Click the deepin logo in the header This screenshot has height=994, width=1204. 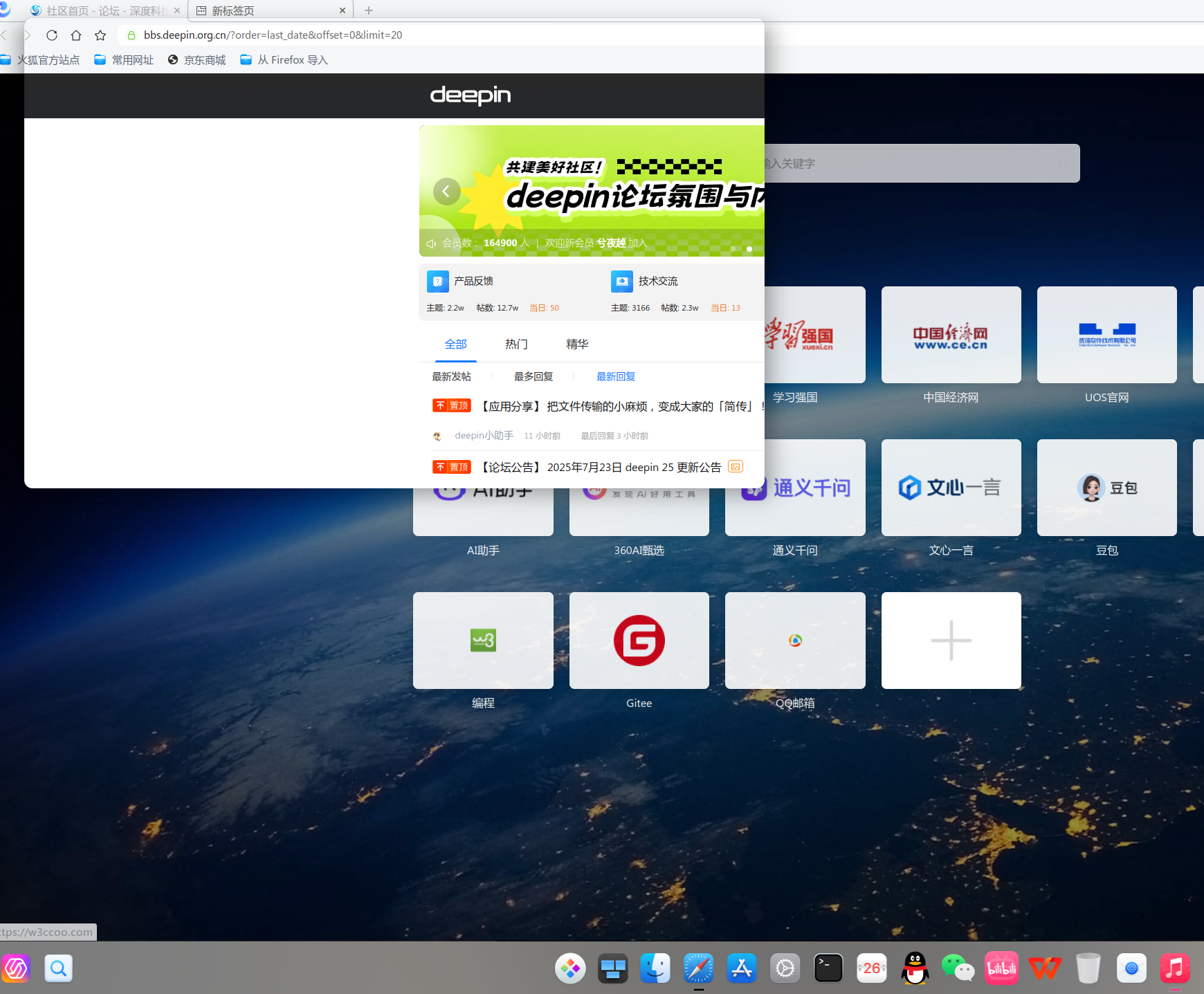(x=471, y=95)
